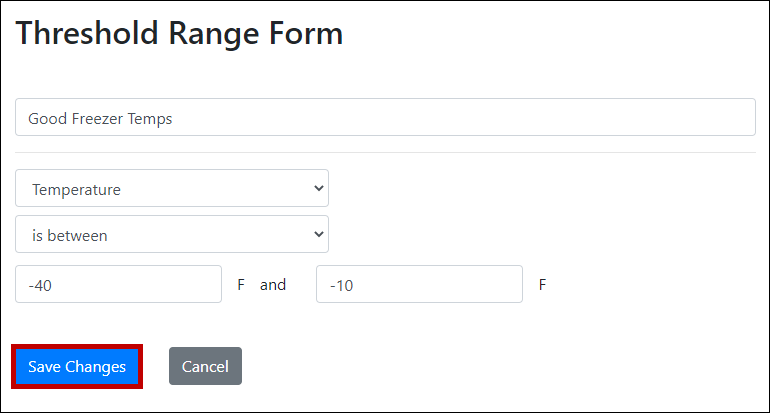Screen dimensions: 770x413
Task: Open the Temperature measurement dropdown
Action: (172, 188)
